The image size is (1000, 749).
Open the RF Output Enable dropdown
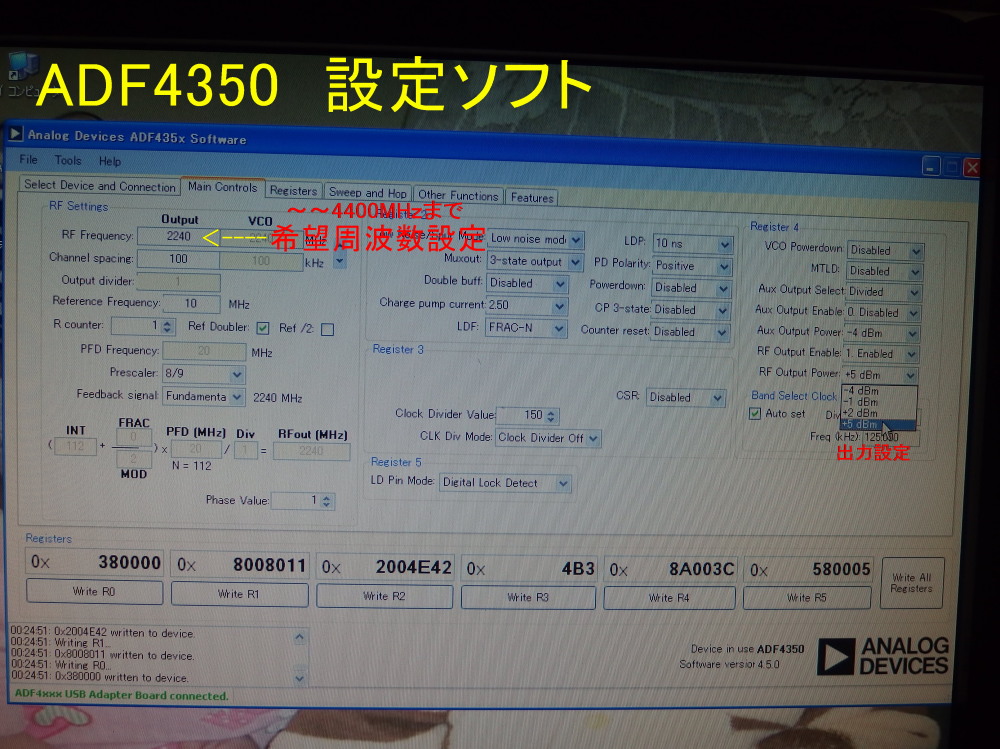pyautogui.click(x=911, y=354)
